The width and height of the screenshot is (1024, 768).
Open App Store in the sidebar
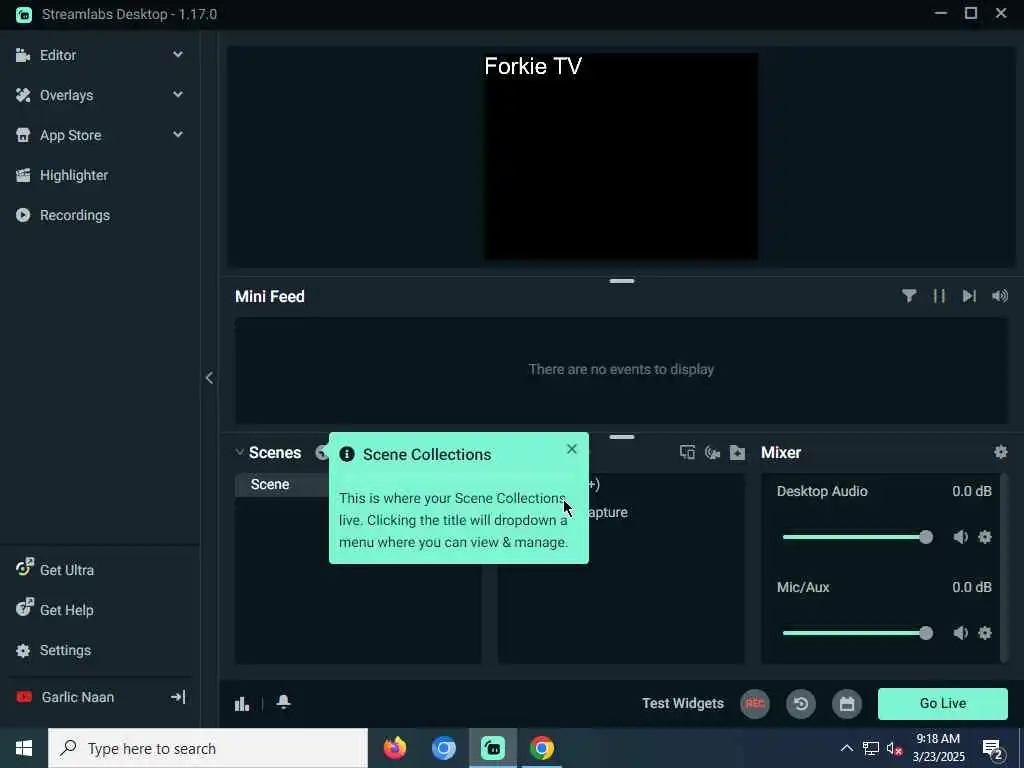99,135
